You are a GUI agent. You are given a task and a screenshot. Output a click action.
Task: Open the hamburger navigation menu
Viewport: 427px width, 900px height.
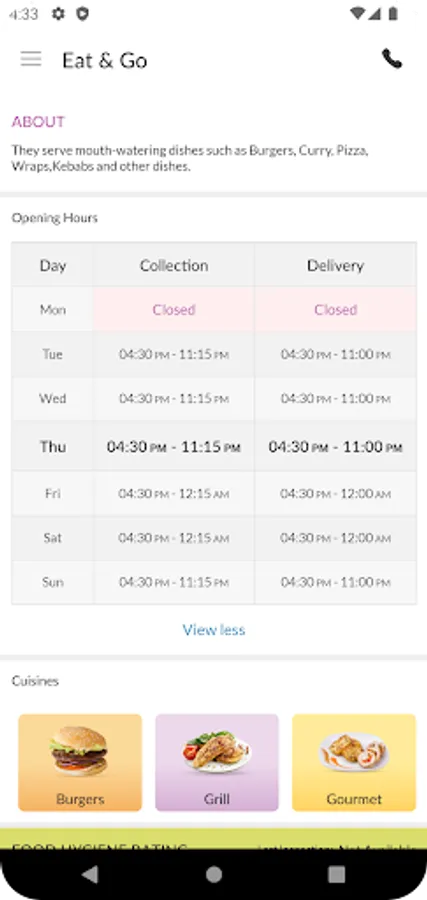[x=31, y=59]
